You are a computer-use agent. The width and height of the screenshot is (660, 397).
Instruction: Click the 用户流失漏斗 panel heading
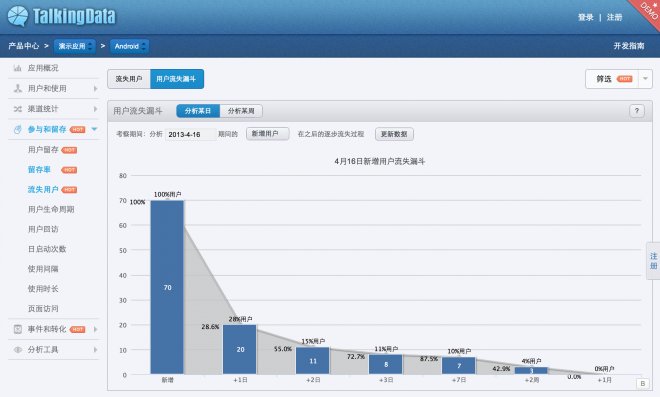(138, 111)
